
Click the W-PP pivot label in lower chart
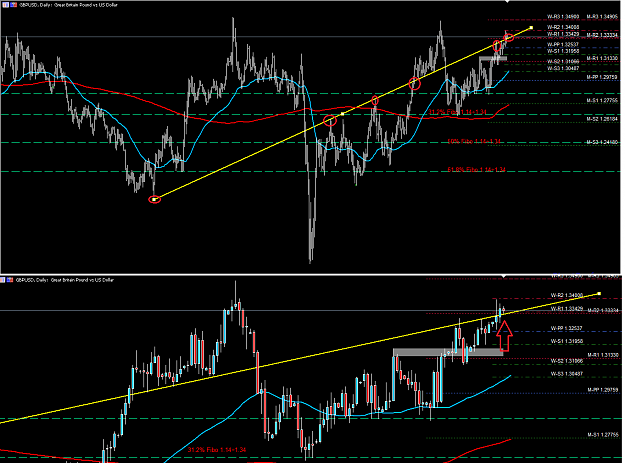click(x=566, y=328)
